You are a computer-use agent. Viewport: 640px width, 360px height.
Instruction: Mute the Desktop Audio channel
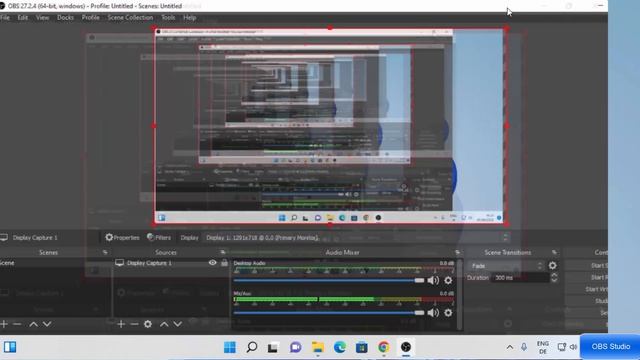[x=433, y=280]
